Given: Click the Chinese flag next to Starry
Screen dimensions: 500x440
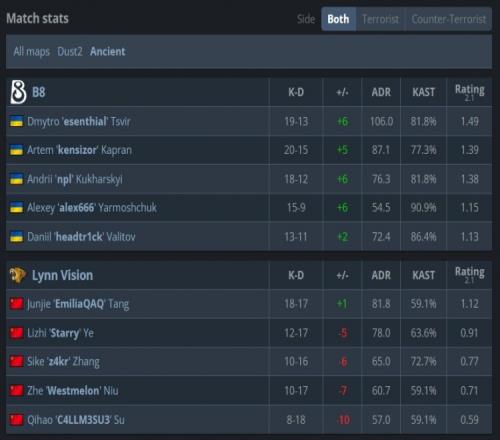Looking at the screenshot, I should (16, 333).
